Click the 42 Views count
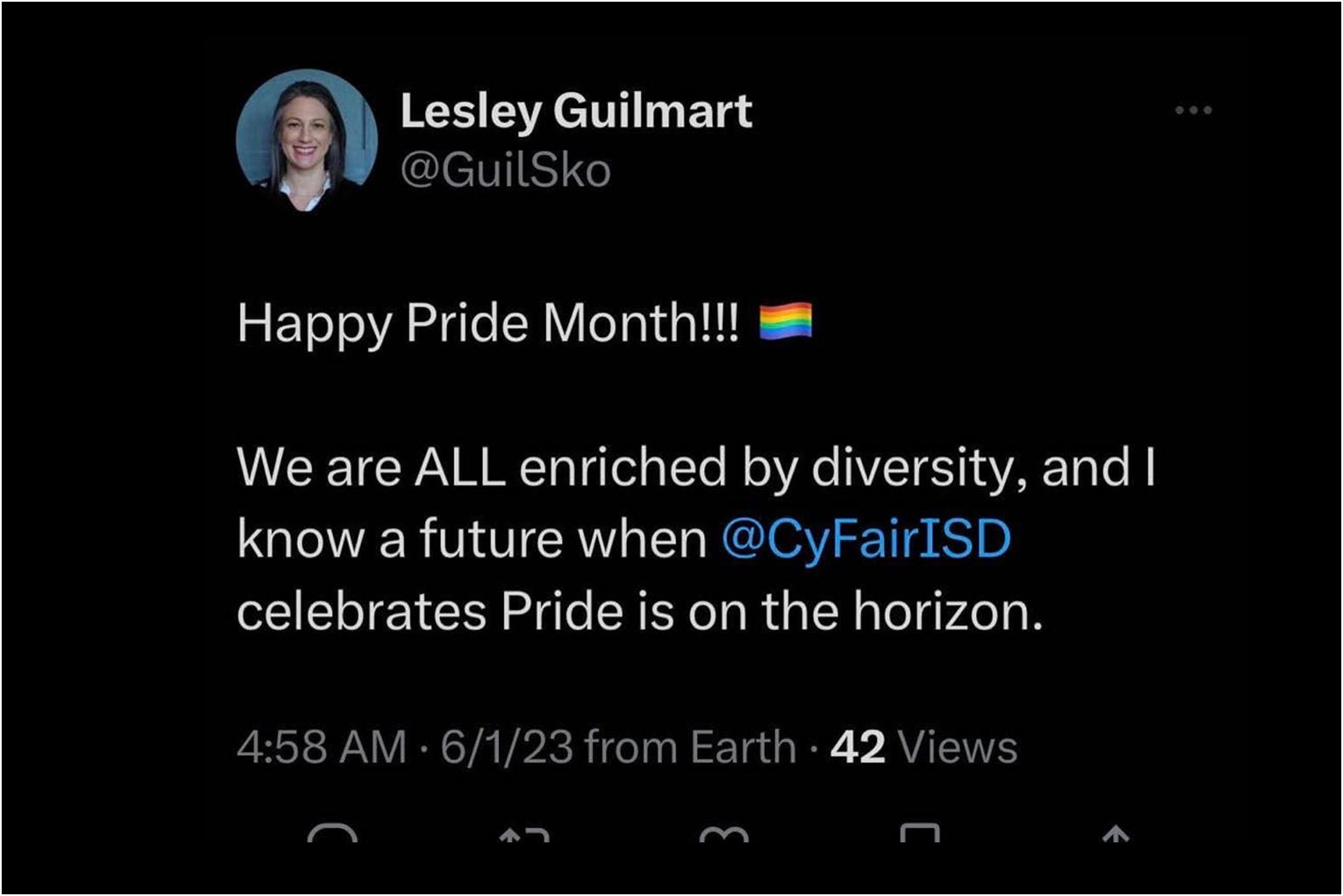 (x=924, y=747)
